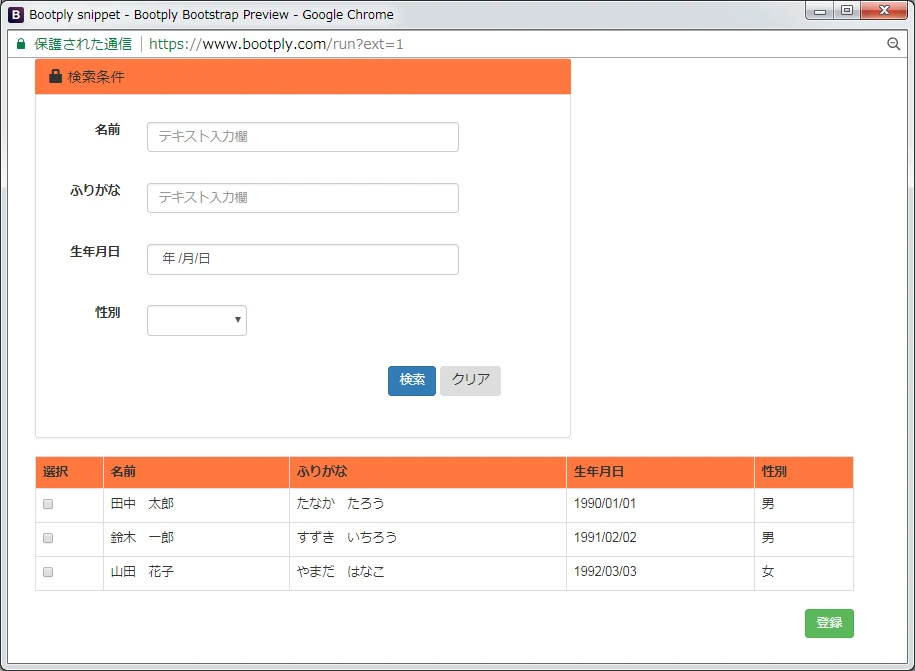915x671 pixels.
Task: Open the 性別 dropdown list
Action: [197, 320]
